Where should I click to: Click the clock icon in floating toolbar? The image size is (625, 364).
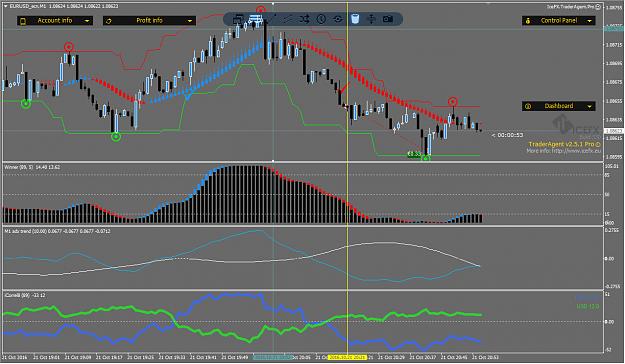pyautogui.click(x=321, y=19)
